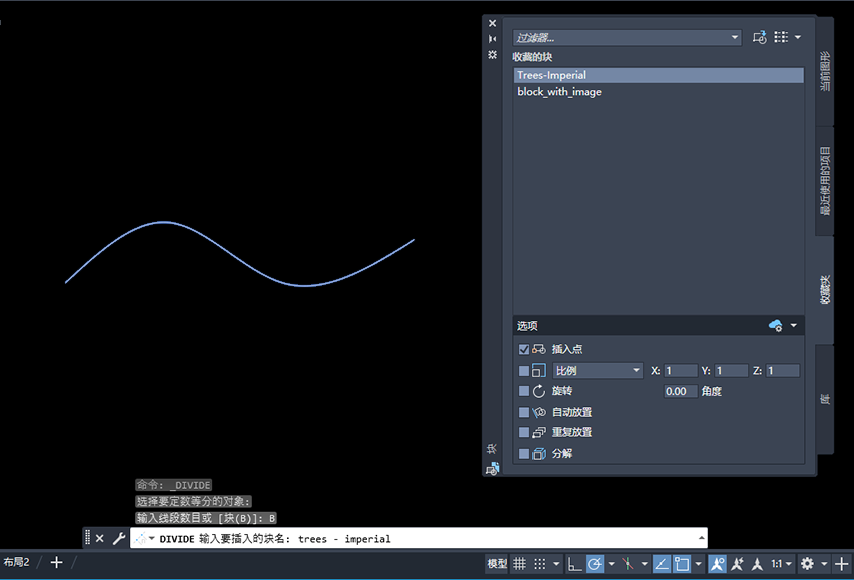Screen dimensions: 854x580
Task: Uncheck the 插入点 checkbox
Action: click(x=524, y=349)
